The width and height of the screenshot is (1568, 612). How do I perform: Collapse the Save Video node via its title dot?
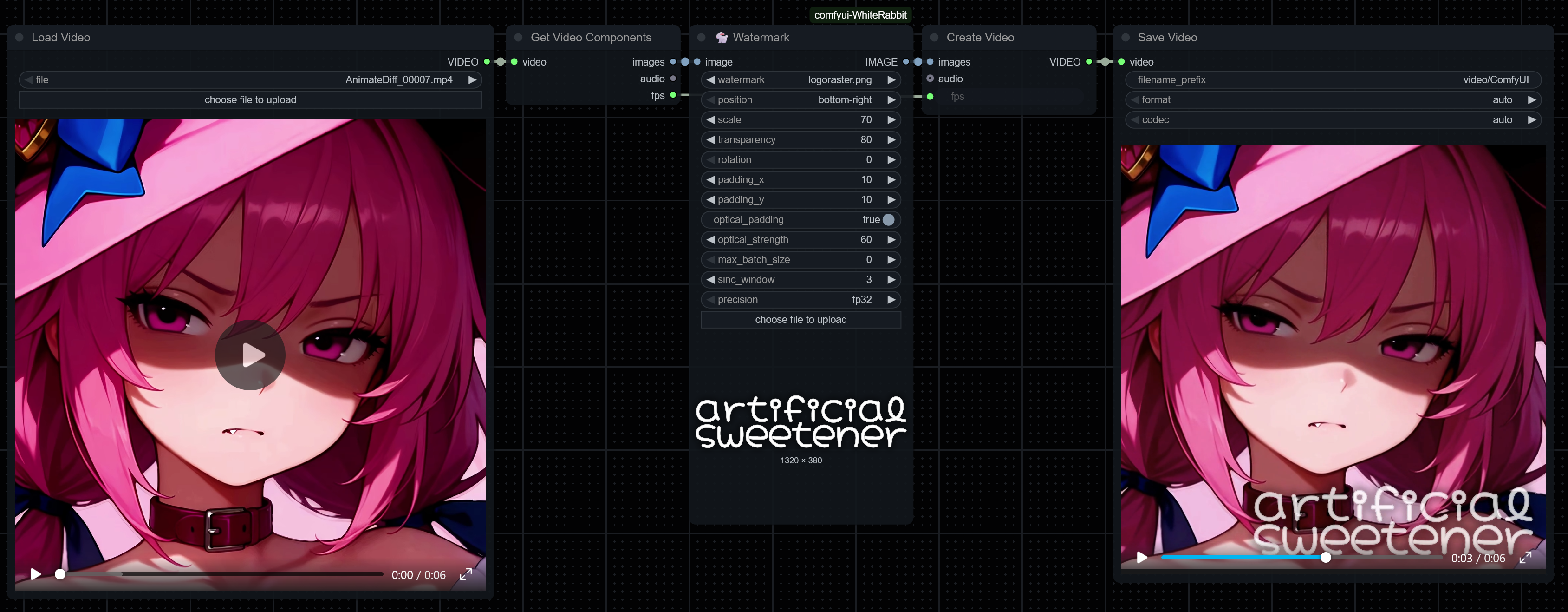1126,38
